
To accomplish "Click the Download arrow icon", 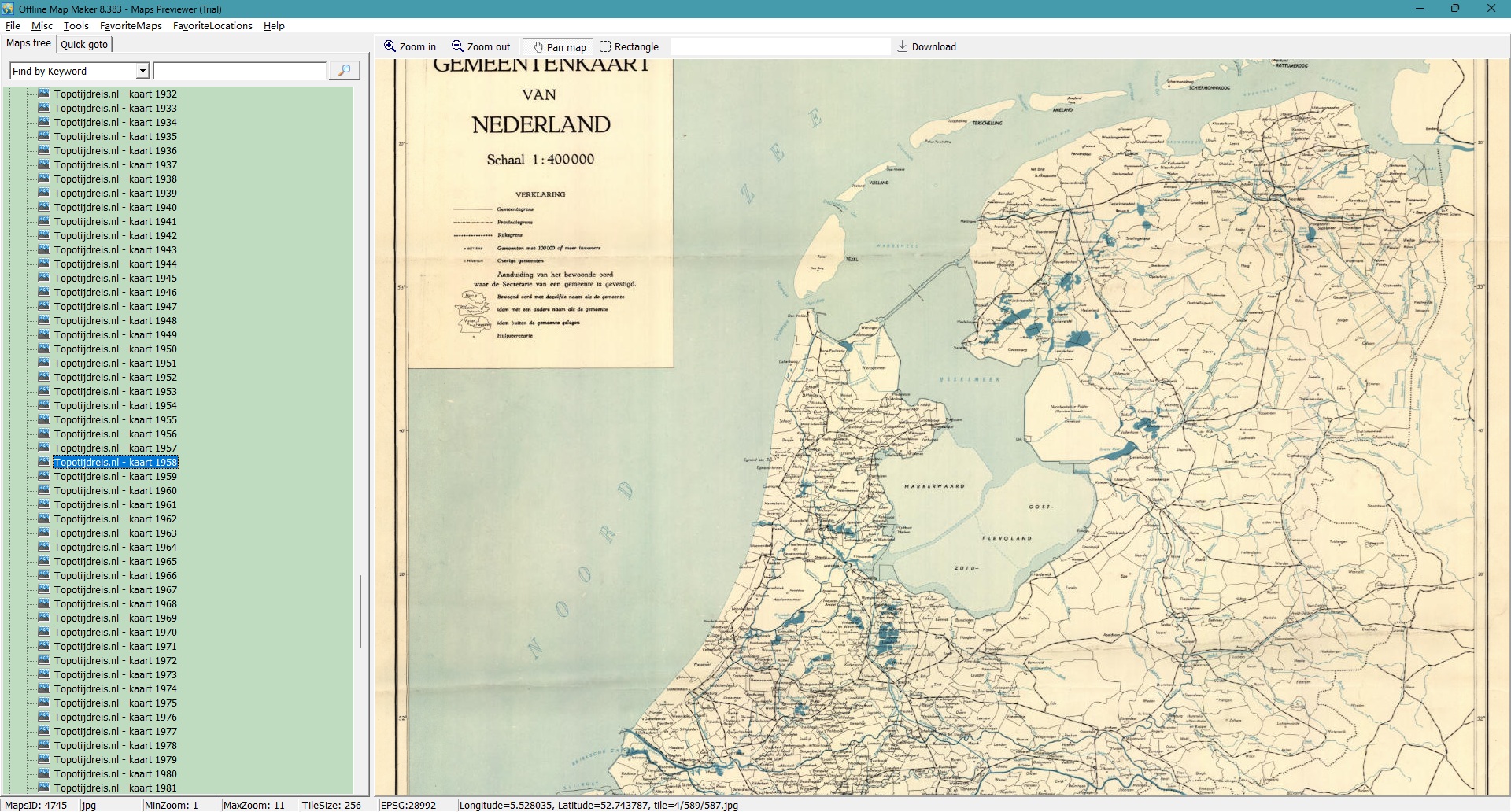I will pos(903,46).
